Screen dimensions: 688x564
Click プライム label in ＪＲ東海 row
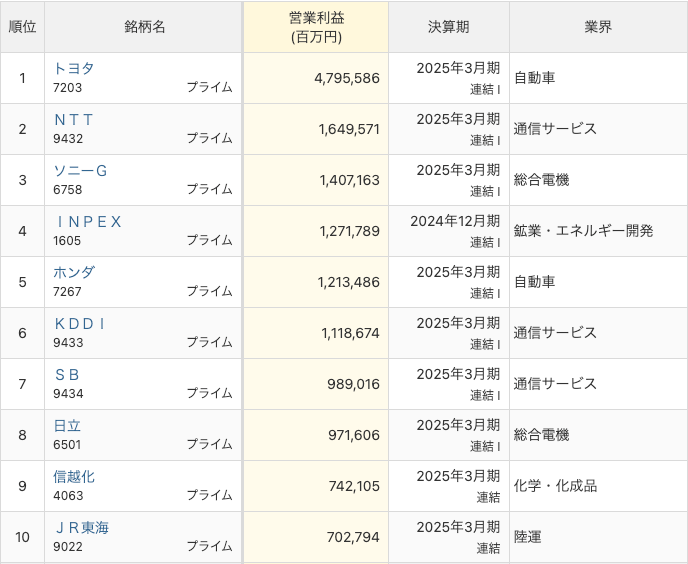(209, 546)
